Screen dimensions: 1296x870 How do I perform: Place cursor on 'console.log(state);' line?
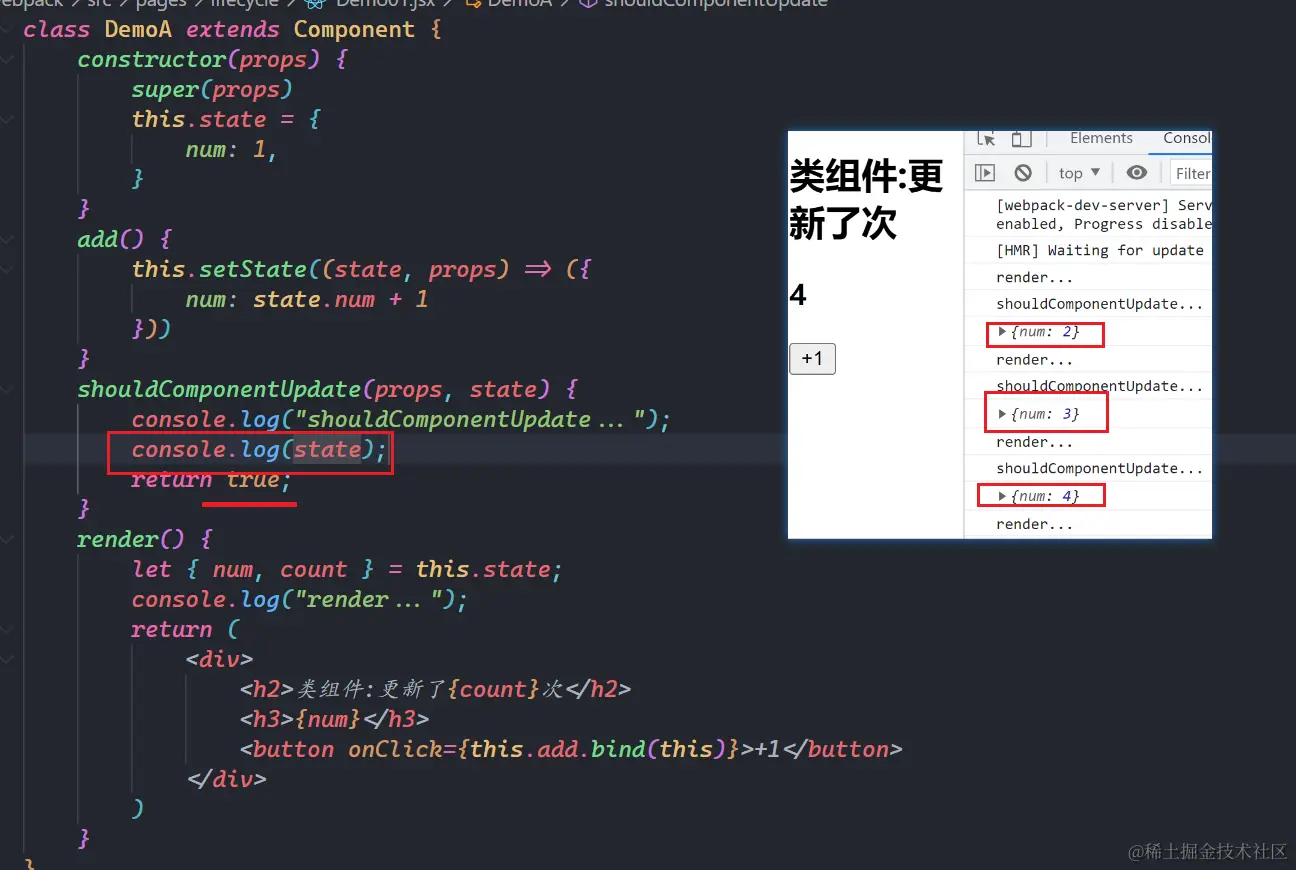[259, 450]
